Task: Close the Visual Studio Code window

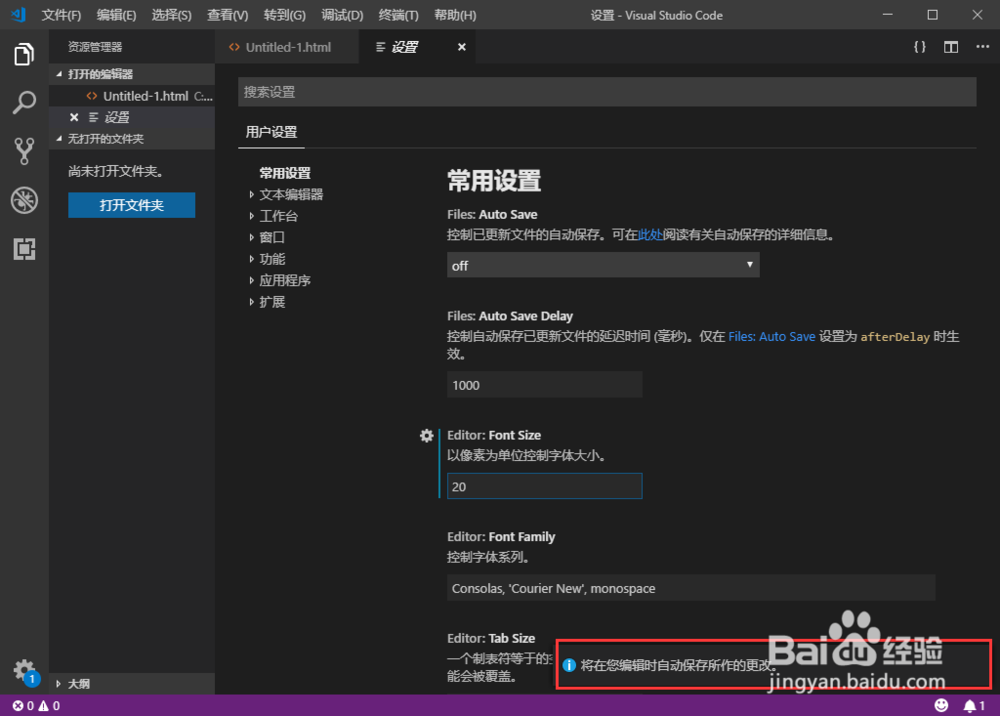Action: [x=977, y=15]
